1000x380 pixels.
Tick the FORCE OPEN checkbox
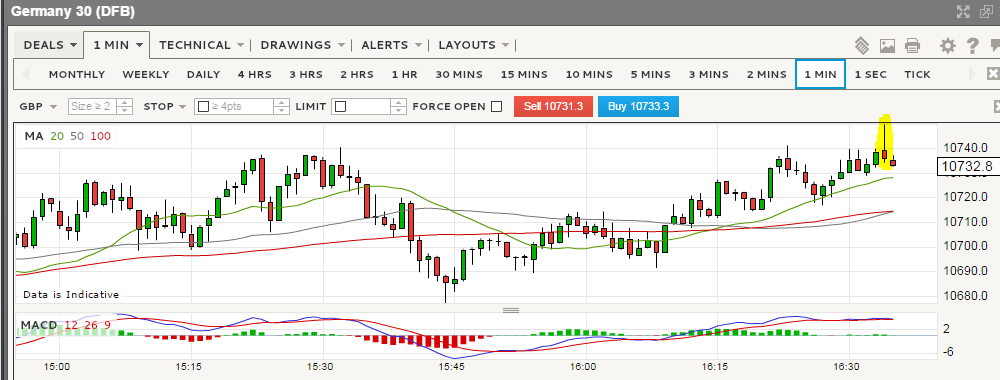(496, 106)
